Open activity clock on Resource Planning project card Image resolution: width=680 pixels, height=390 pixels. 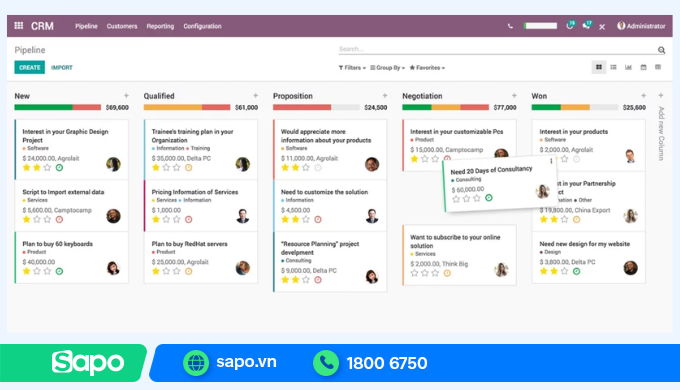pos(318,280)
